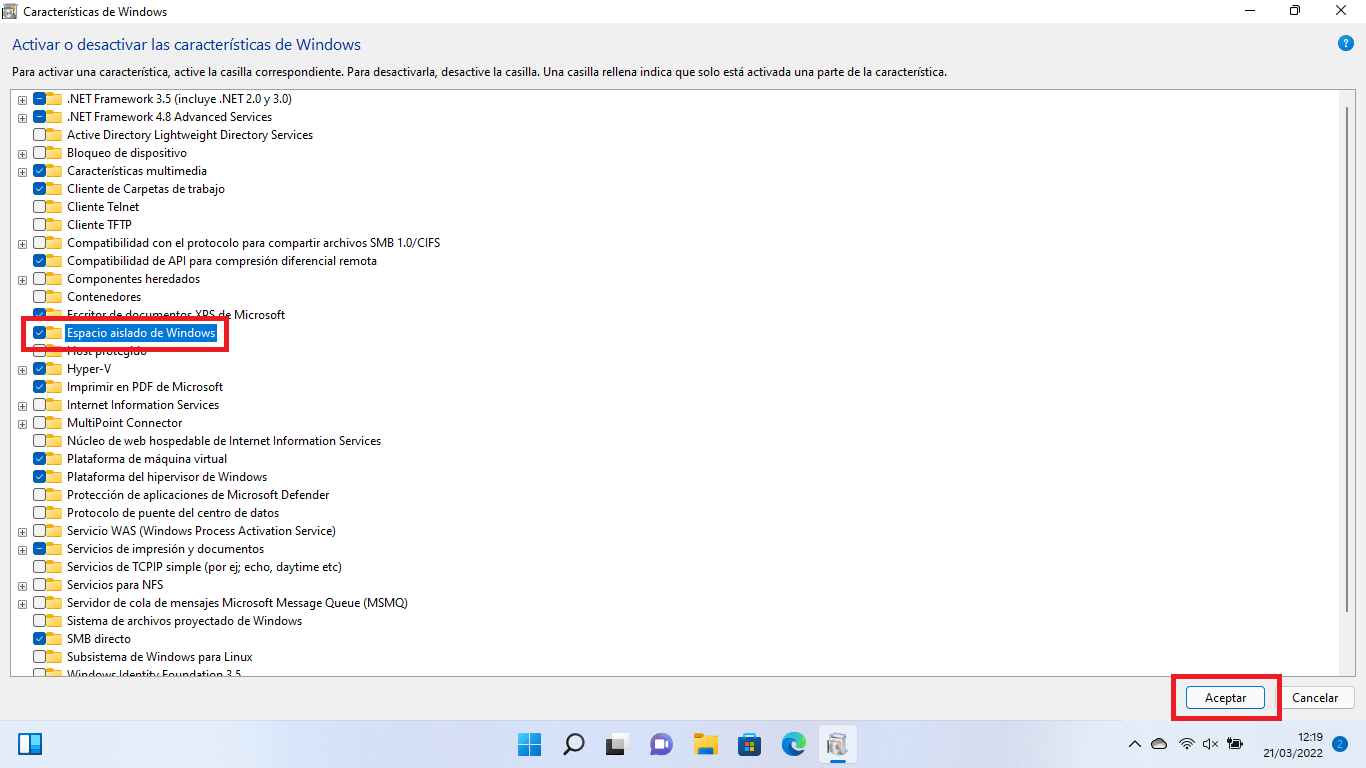Click the Cancelar button

click(1315, 698)
